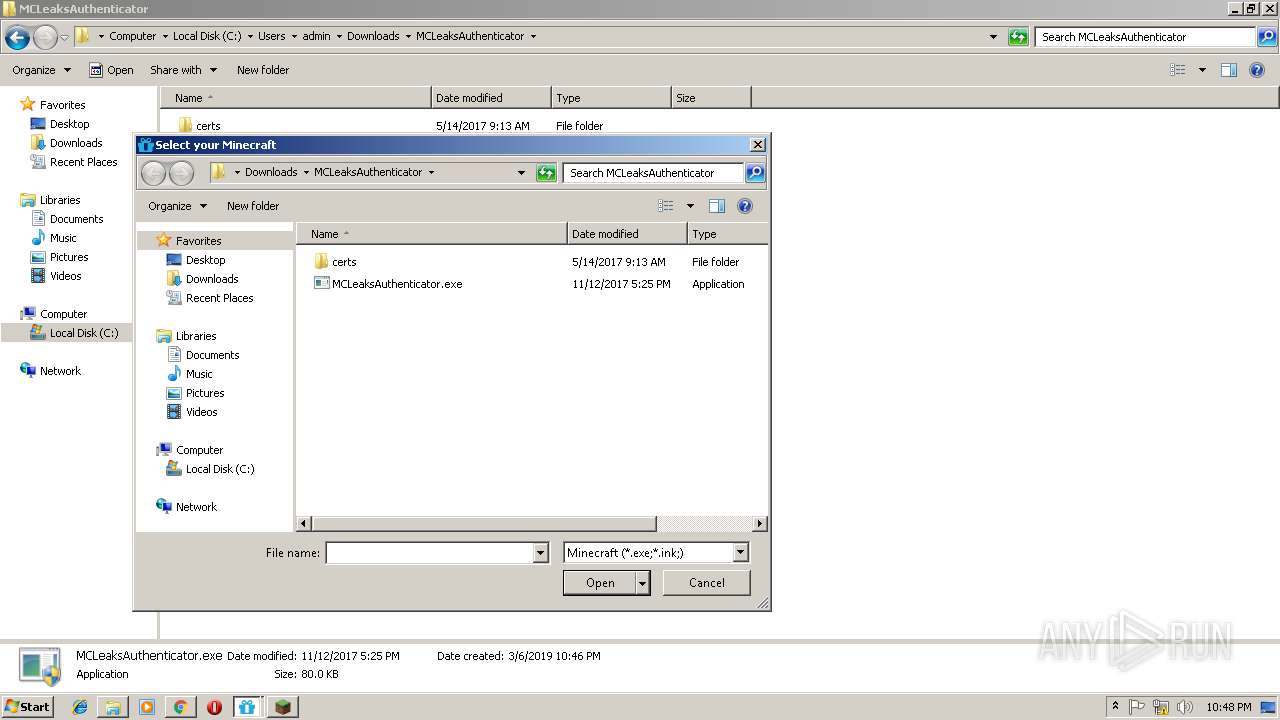Show preview pane in the Explorer window
Image resolution: width=1280 pixels, height=720 pixels.
(x=1229, y=70)
